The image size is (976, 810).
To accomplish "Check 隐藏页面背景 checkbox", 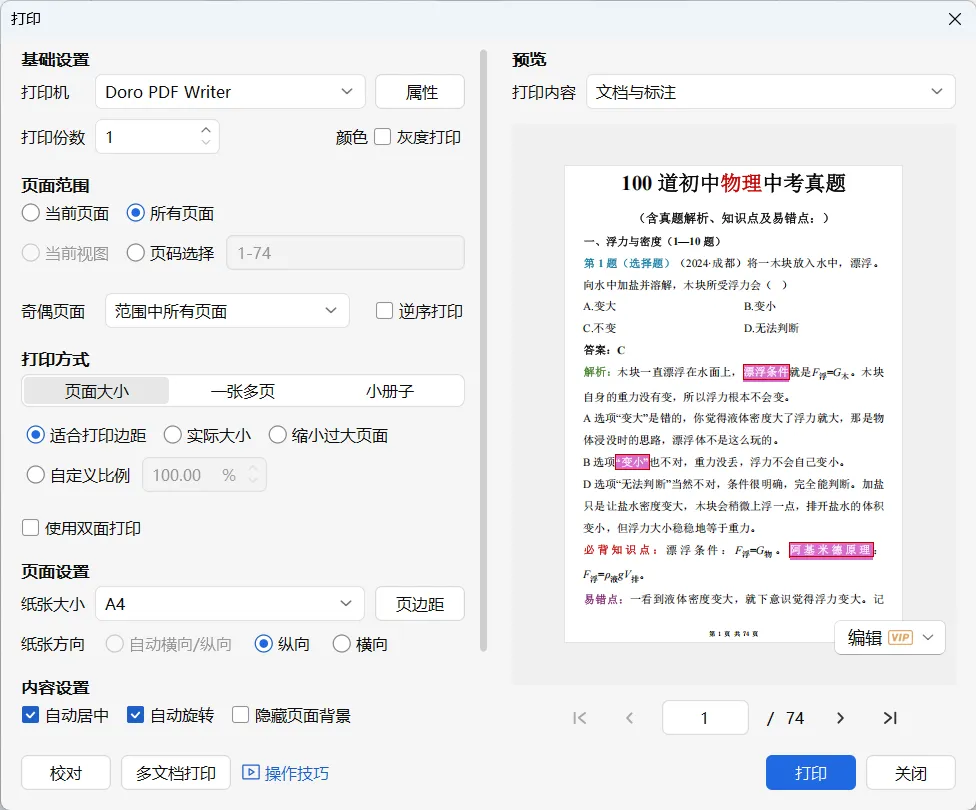I will (240, 715).
